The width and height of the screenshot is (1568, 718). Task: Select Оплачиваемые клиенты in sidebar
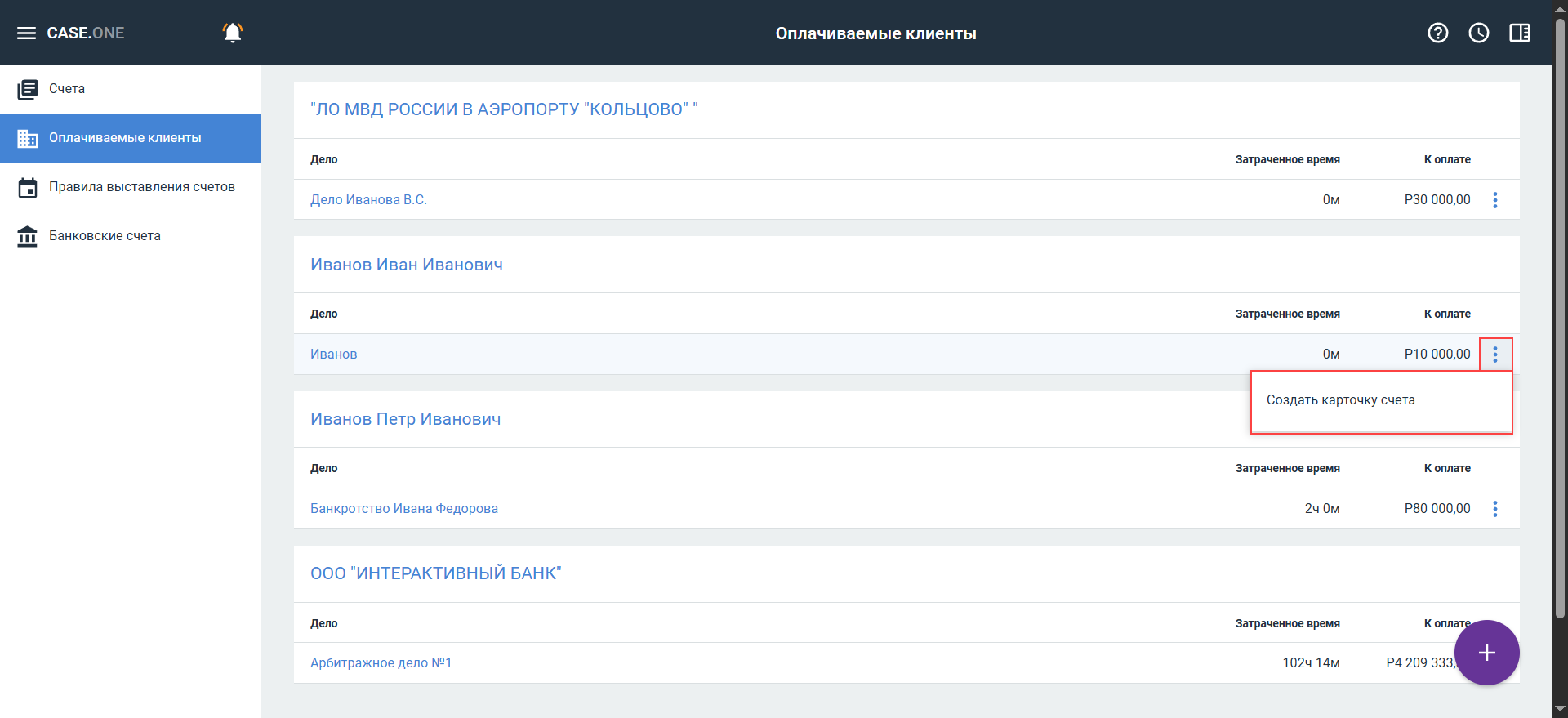click(x=125, y=138)
